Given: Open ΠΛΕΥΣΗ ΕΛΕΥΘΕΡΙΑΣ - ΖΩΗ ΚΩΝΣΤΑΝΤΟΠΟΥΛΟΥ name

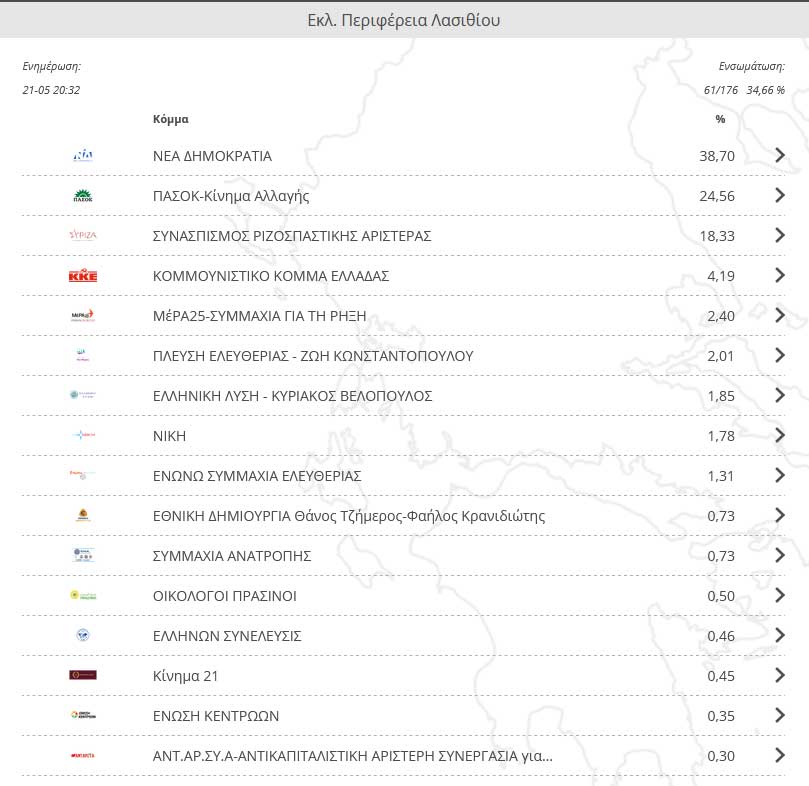Looking at the screenshot, I should (313, 356).
